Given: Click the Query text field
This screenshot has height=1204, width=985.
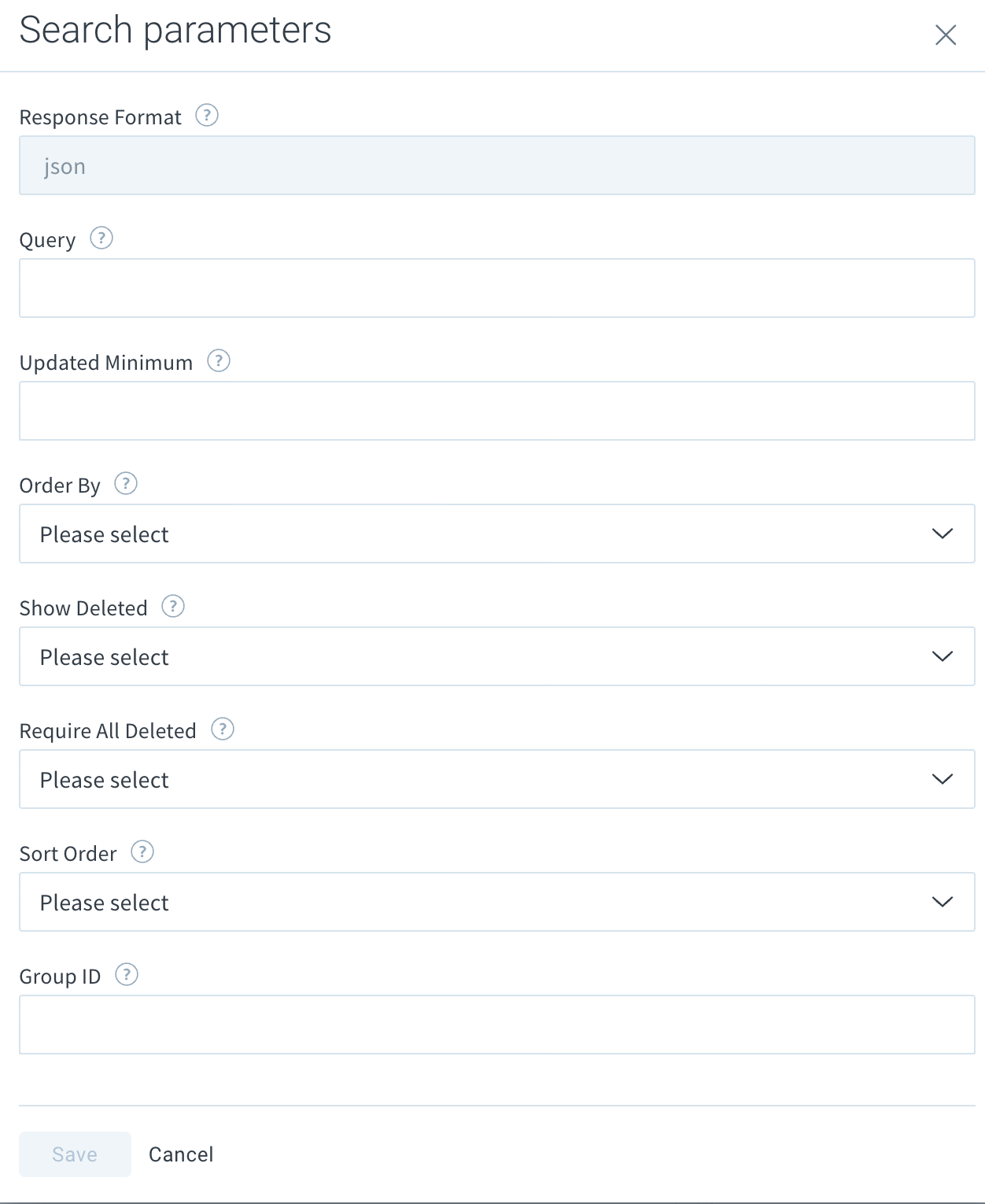Looking at the screenshot, I should tap(497, 288).
